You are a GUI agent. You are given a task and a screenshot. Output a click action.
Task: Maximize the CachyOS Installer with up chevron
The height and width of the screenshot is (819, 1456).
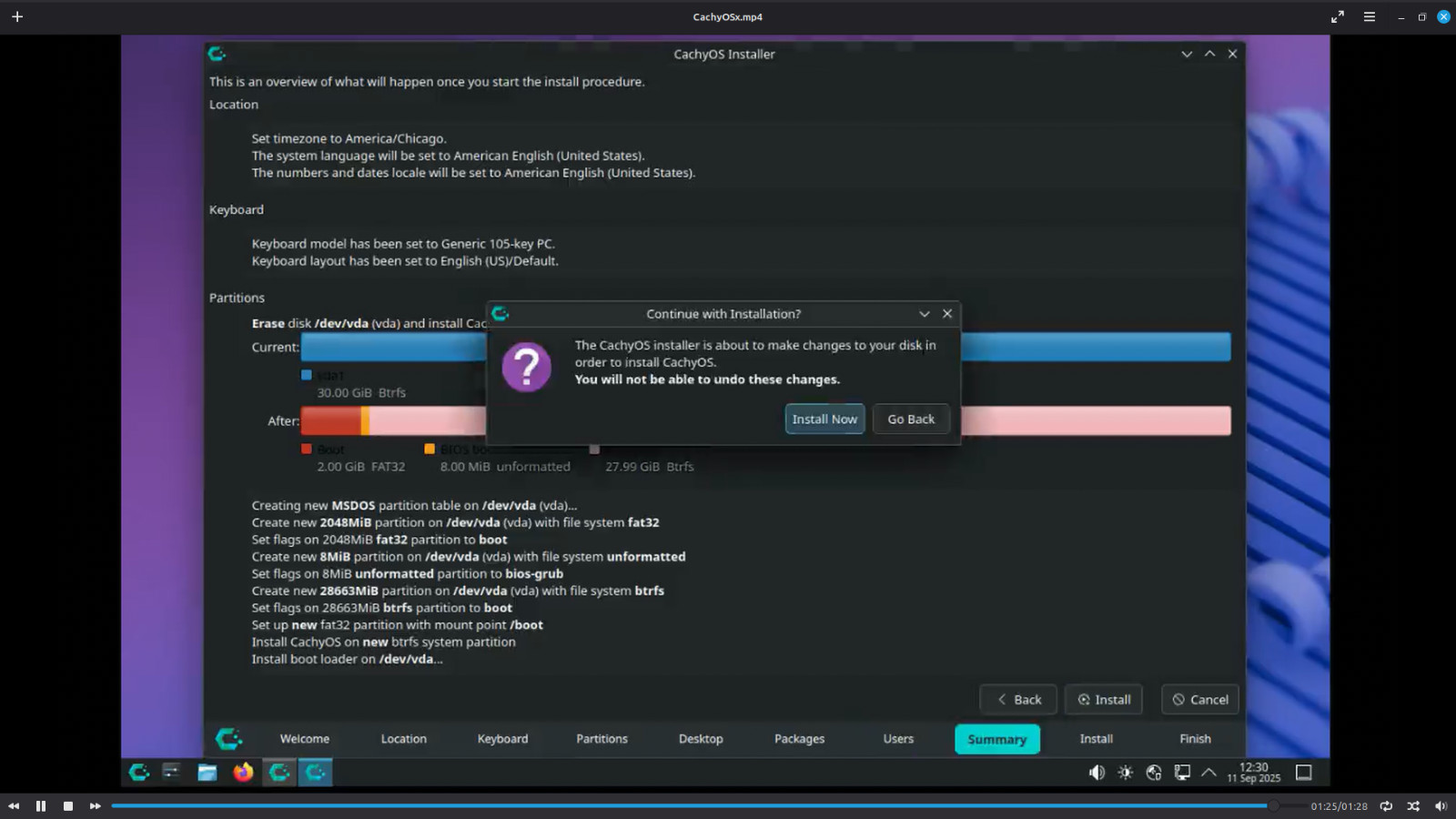click(x=1209, y=54)
